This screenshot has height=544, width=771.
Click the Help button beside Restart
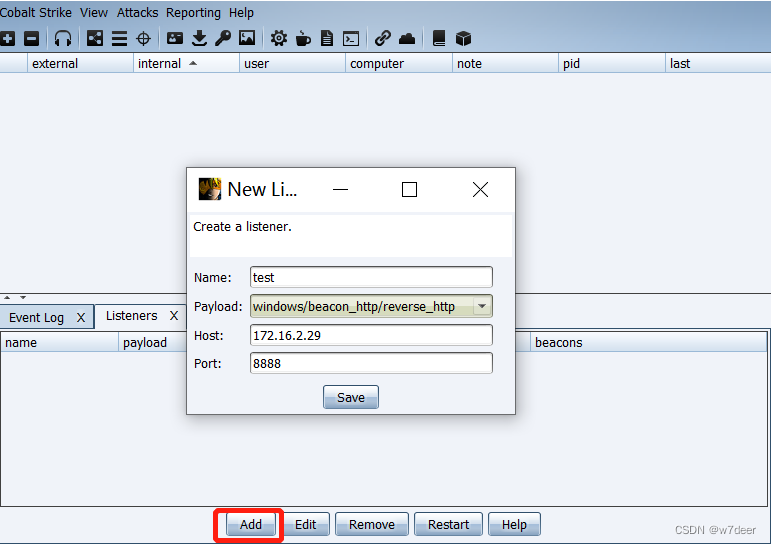(x=514, y=525)
